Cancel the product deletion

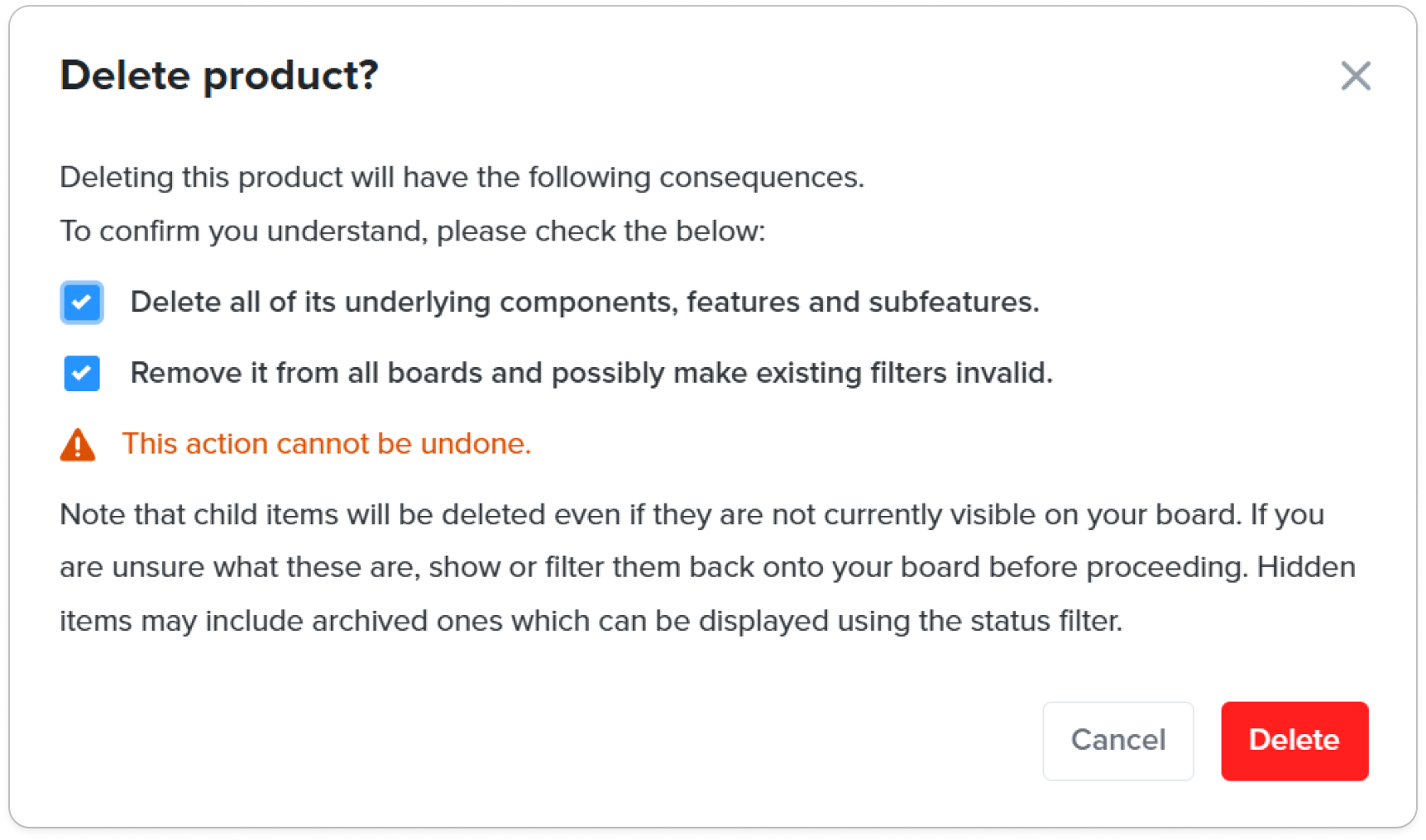point(1117,741)
